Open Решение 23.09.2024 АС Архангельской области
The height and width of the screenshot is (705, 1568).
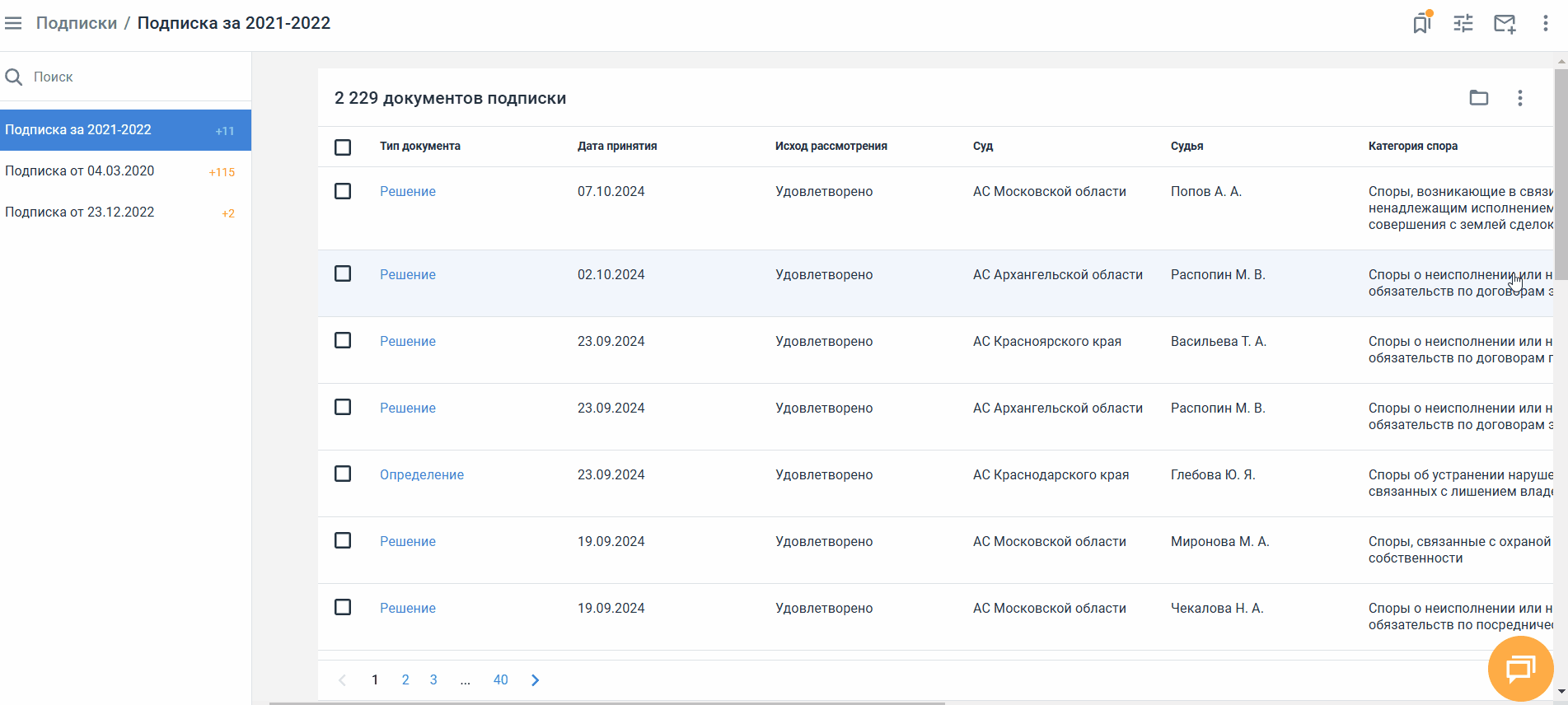coord(408,408)
